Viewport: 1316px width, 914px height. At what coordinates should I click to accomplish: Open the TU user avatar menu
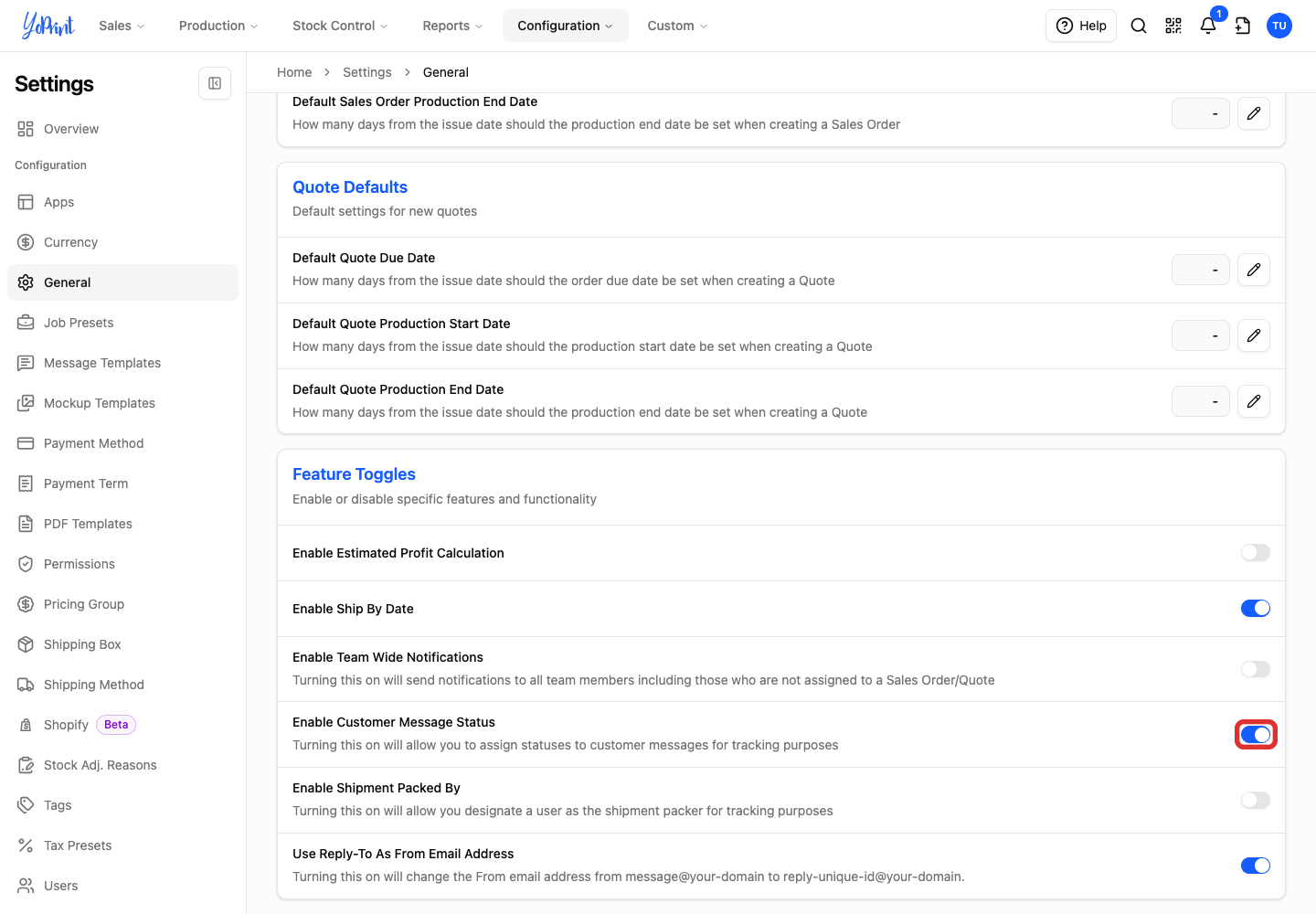[1279, 26]
